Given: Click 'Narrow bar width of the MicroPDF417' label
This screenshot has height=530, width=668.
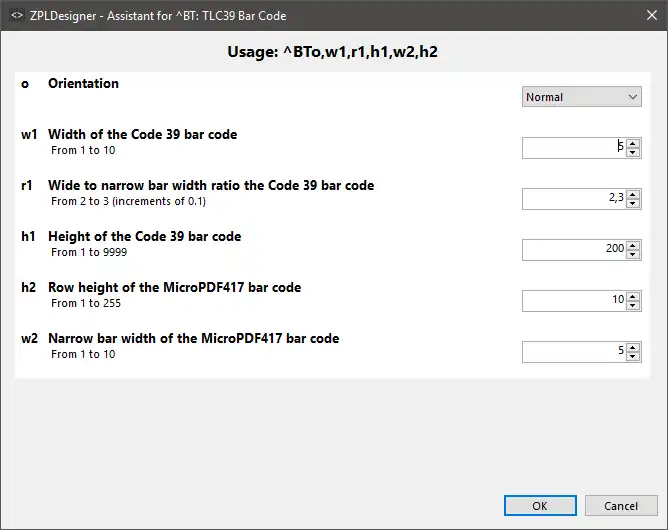Looking at the screenshot, I should [194, 339].
